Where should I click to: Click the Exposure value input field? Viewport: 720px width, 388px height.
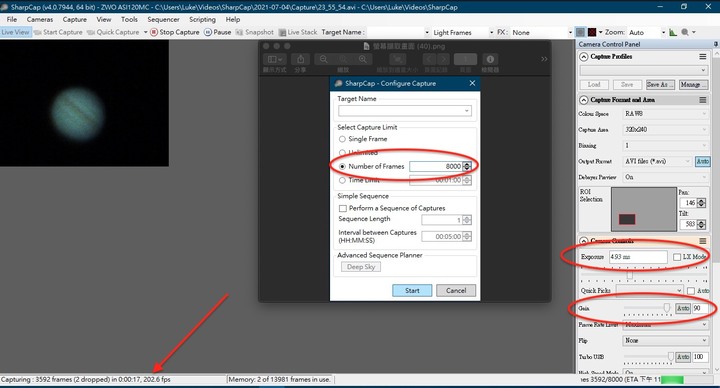638,257
